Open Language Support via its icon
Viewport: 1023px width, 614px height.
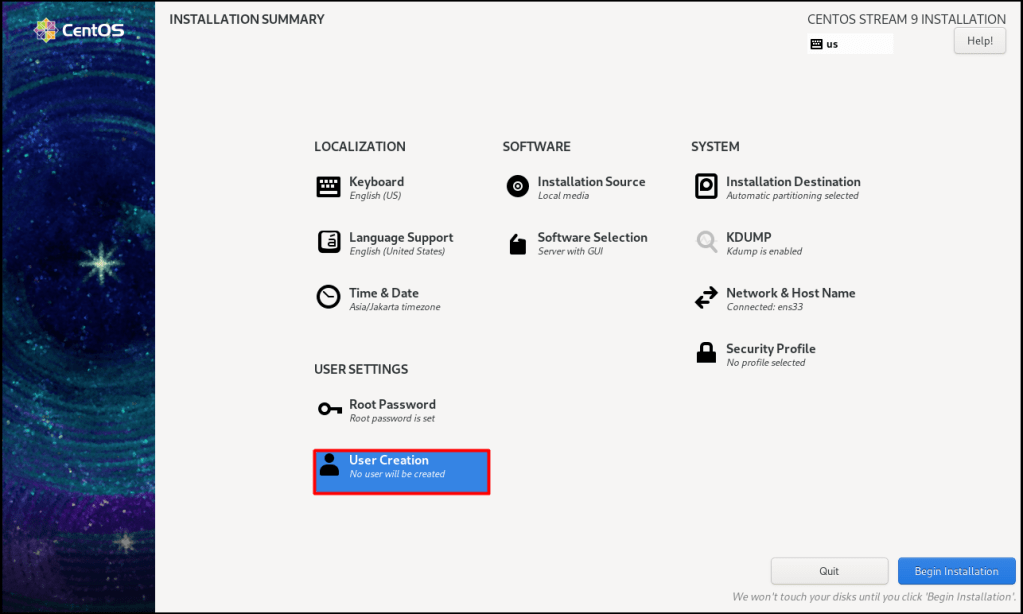coord(328,242)
